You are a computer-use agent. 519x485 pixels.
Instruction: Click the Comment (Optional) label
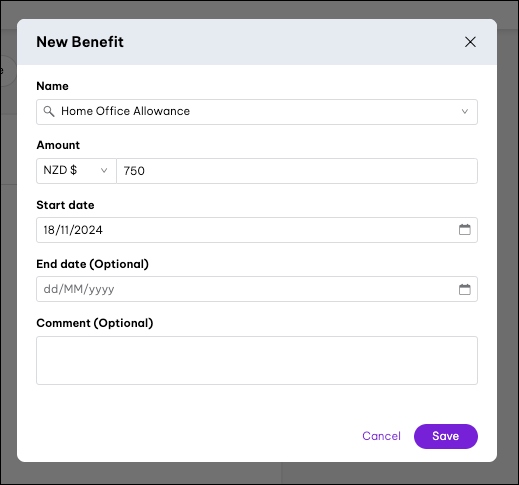click(95, 323)
